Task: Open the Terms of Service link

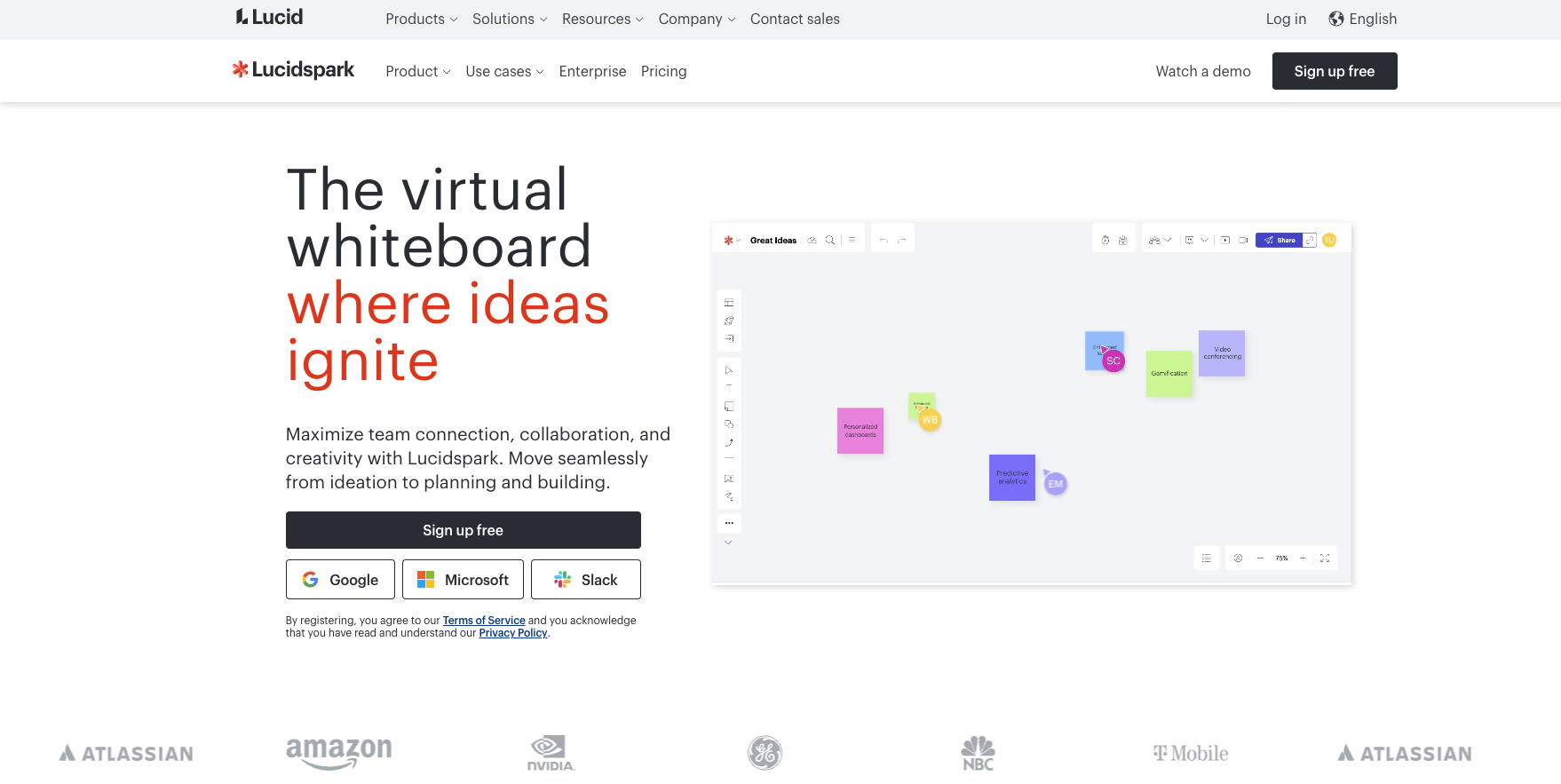Action: coord(484,621)
